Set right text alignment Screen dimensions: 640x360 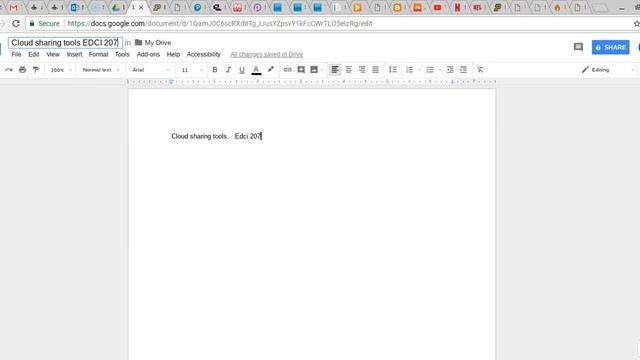(362, 70)
